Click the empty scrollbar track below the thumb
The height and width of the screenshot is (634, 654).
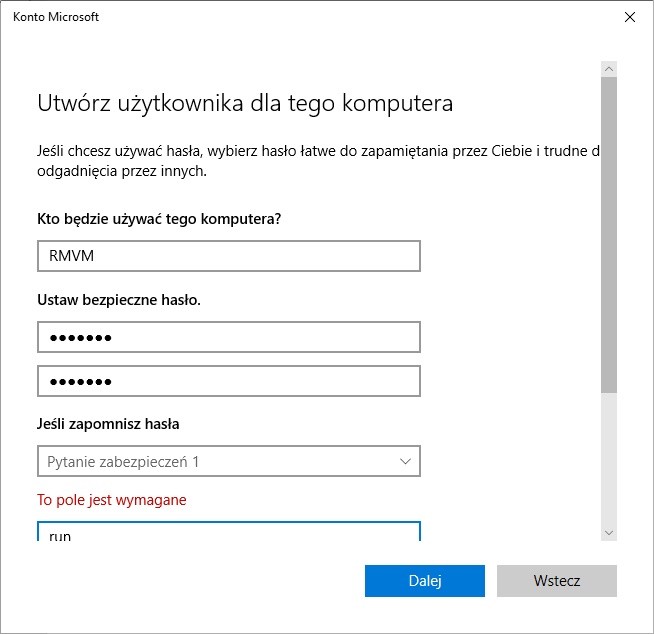(609, 460)
